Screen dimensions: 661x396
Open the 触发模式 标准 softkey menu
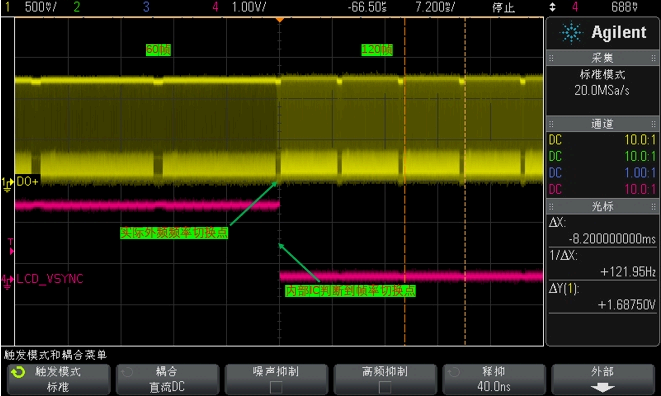(x=59, y=379)
